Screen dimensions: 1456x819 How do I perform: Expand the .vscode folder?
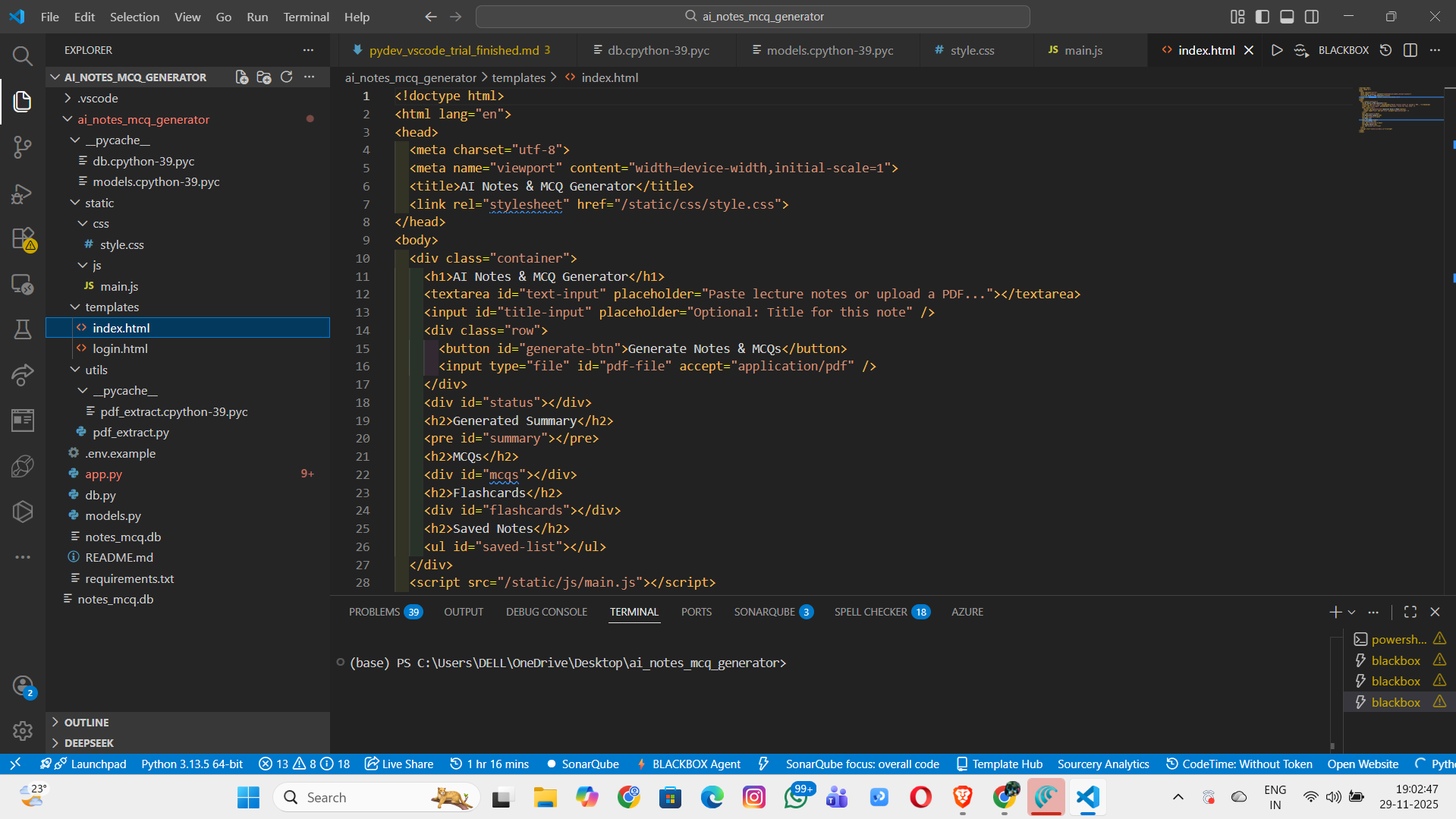(98, 99)
